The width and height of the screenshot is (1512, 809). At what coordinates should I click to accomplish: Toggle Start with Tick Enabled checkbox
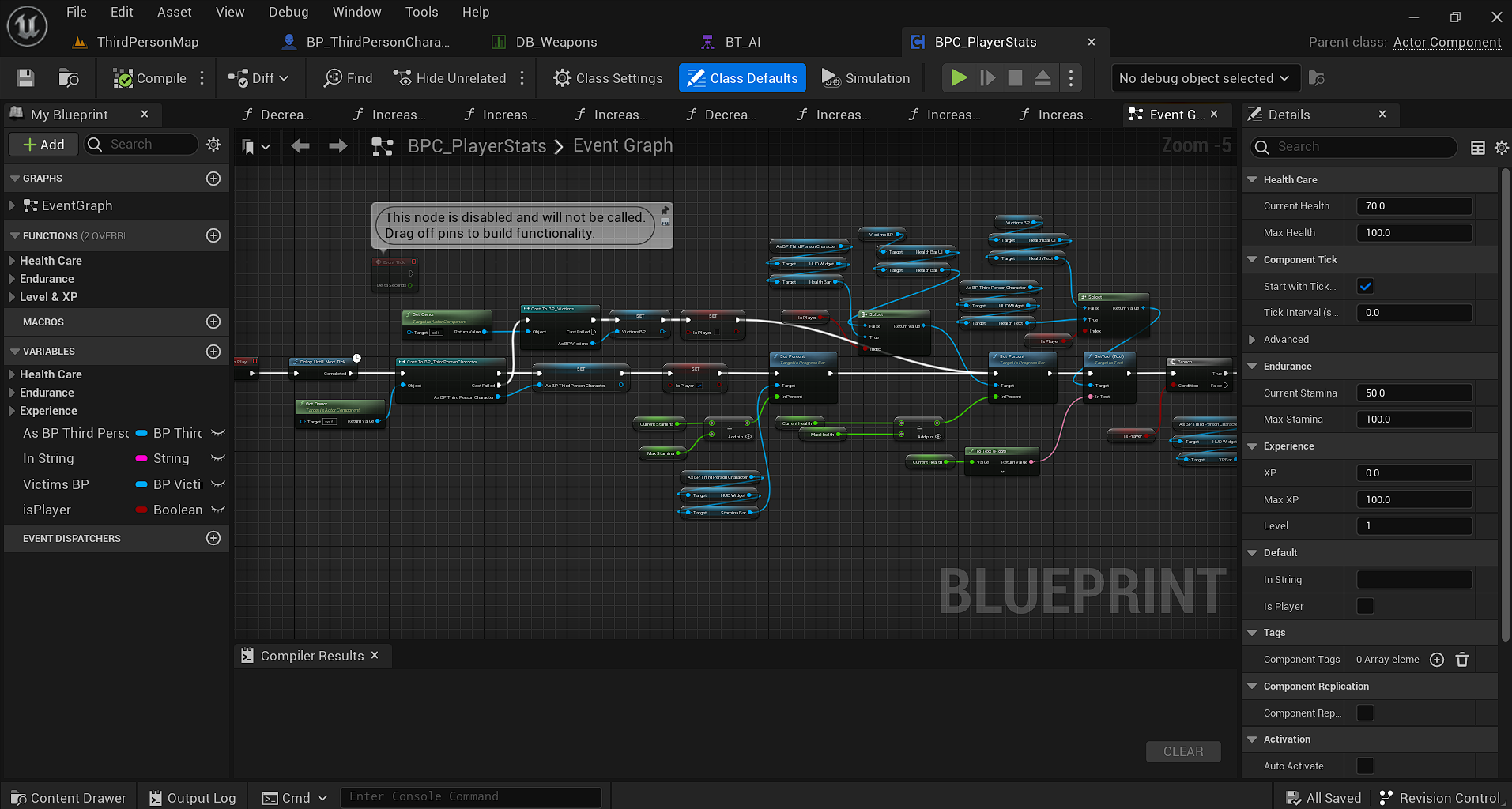(x=1365, y=286)
